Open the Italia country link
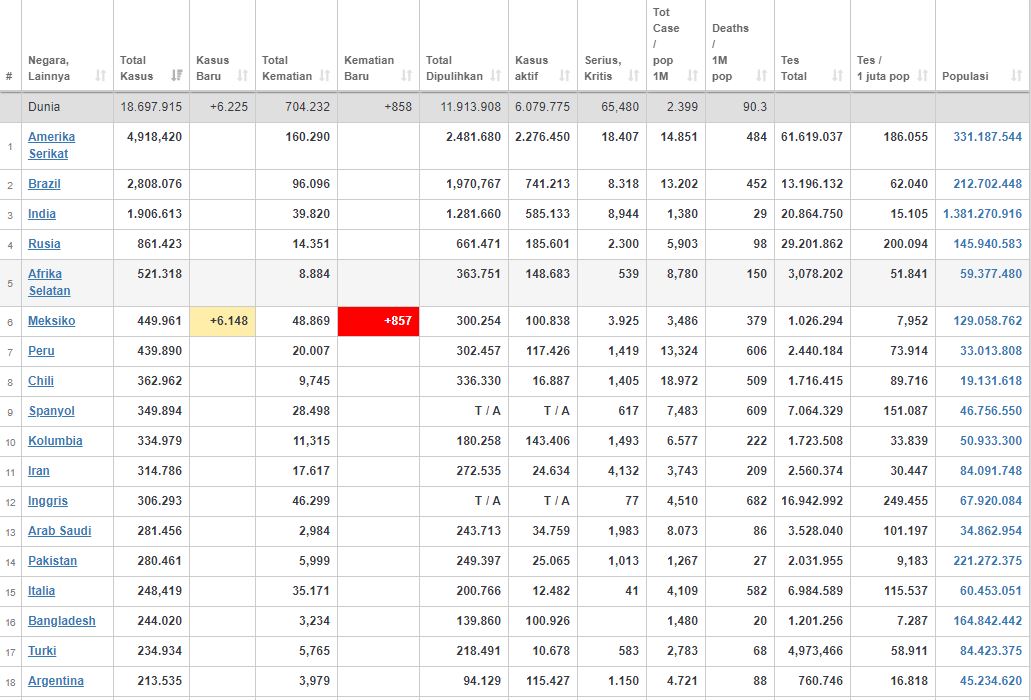Screen dimensions: 1031x700 click(41, 591)
